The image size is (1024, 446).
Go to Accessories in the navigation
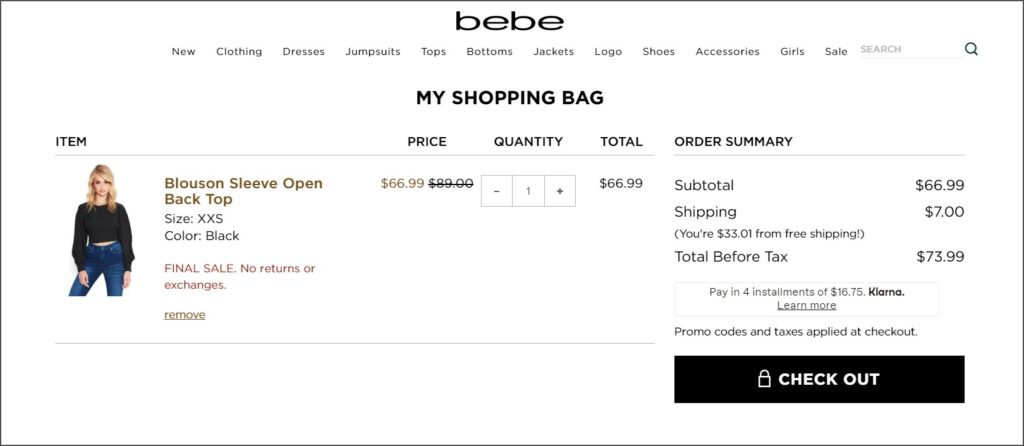728,52
